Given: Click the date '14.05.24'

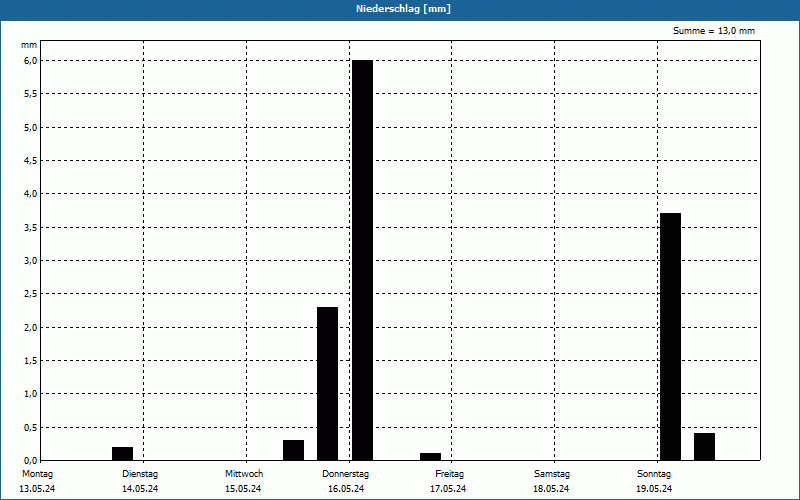Looking at the screenshot, I should coord(140,489).
